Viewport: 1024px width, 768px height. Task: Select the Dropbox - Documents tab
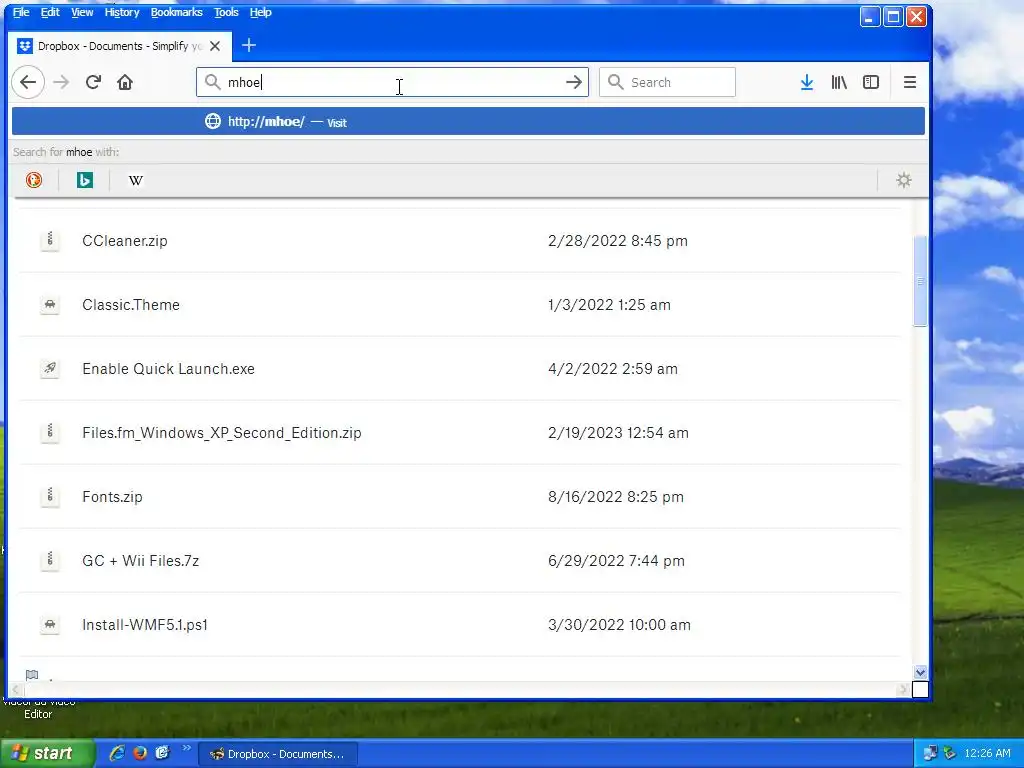coord(120,46)
